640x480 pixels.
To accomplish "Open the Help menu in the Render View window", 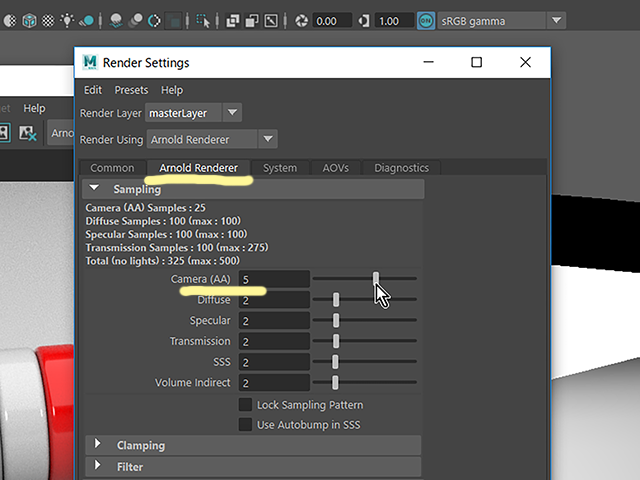I will click(x=34, y=108).
